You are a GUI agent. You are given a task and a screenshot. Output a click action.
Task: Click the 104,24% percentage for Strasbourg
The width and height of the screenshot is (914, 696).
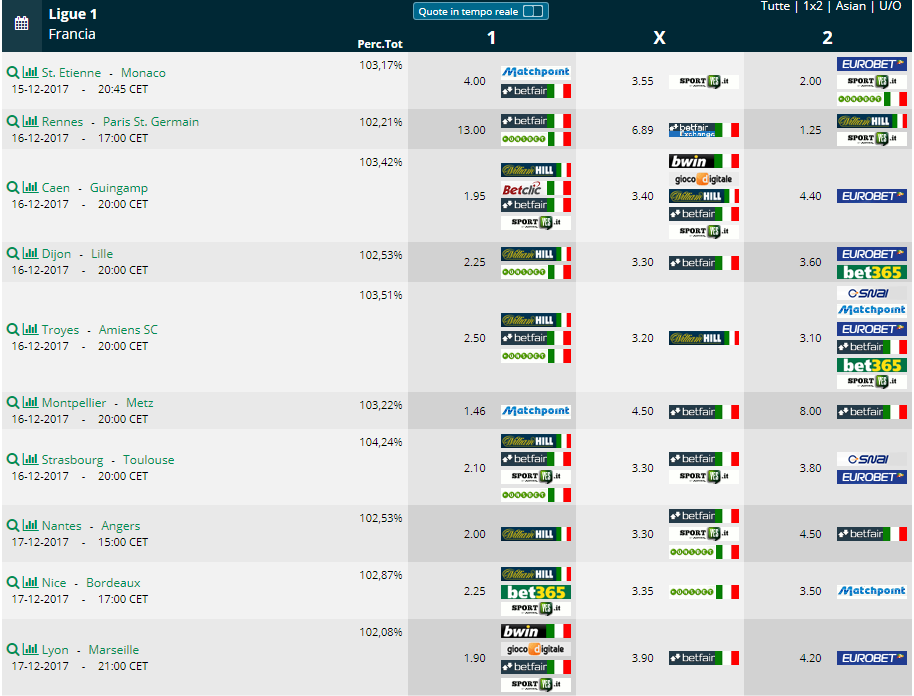[381, 442]
